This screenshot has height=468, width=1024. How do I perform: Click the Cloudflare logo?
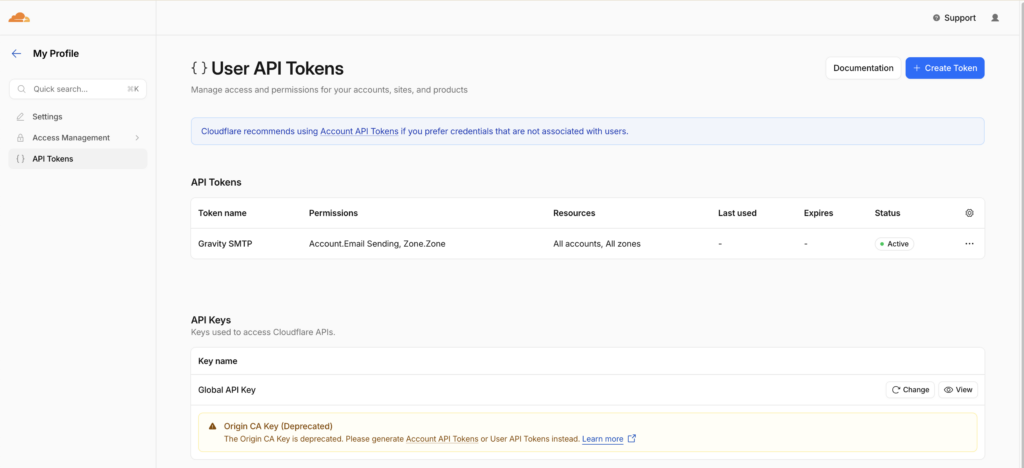coord(19,17)
